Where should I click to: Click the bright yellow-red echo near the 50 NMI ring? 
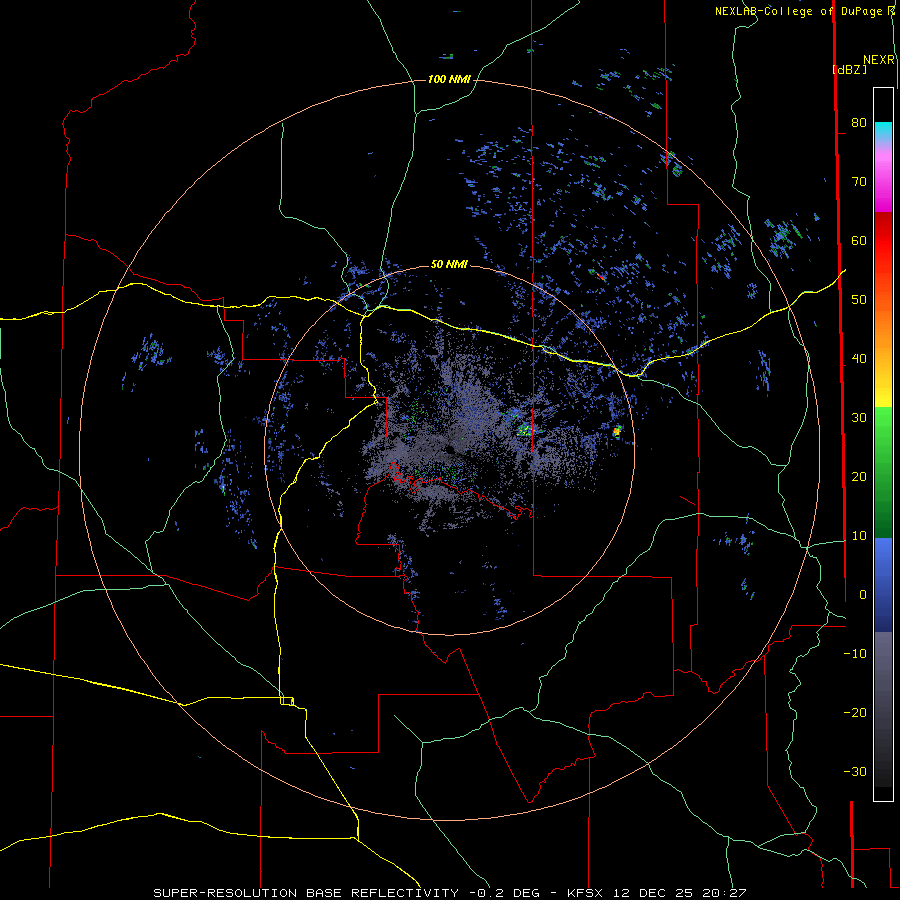click(x=616, y=430)
